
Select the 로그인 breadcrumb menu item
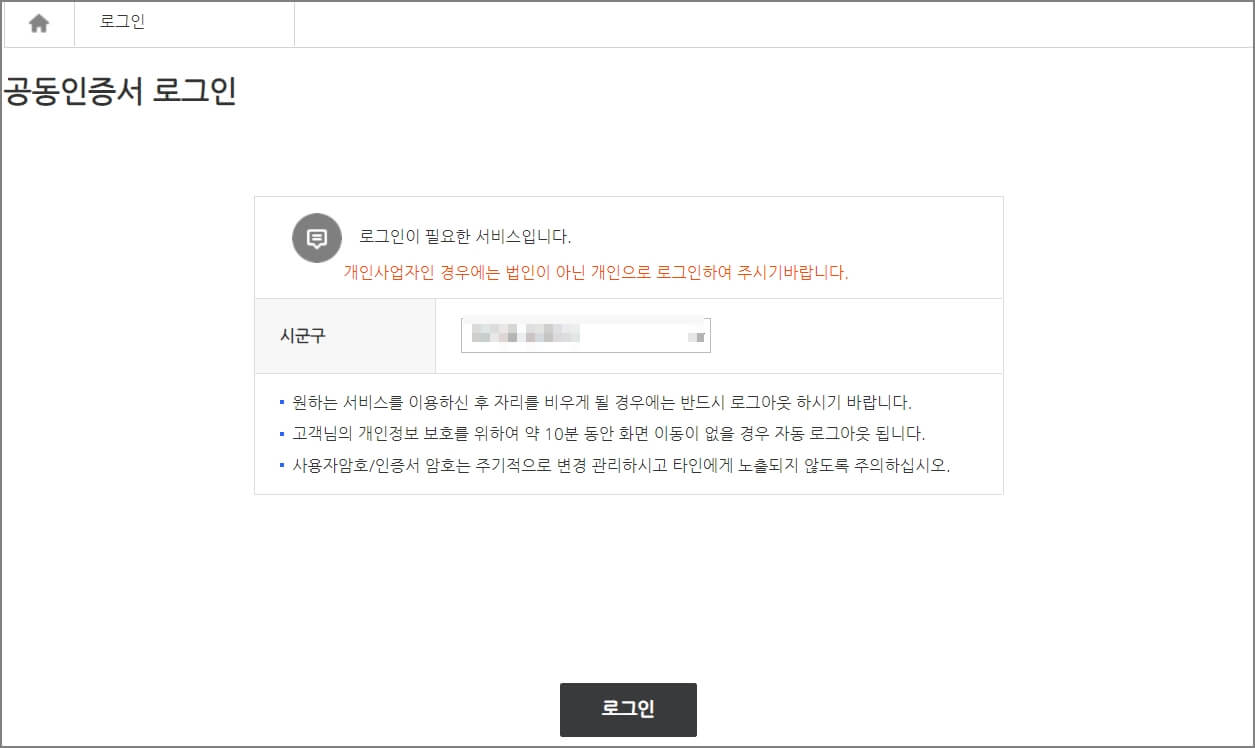pyautogui.click(x=120, y=23)
